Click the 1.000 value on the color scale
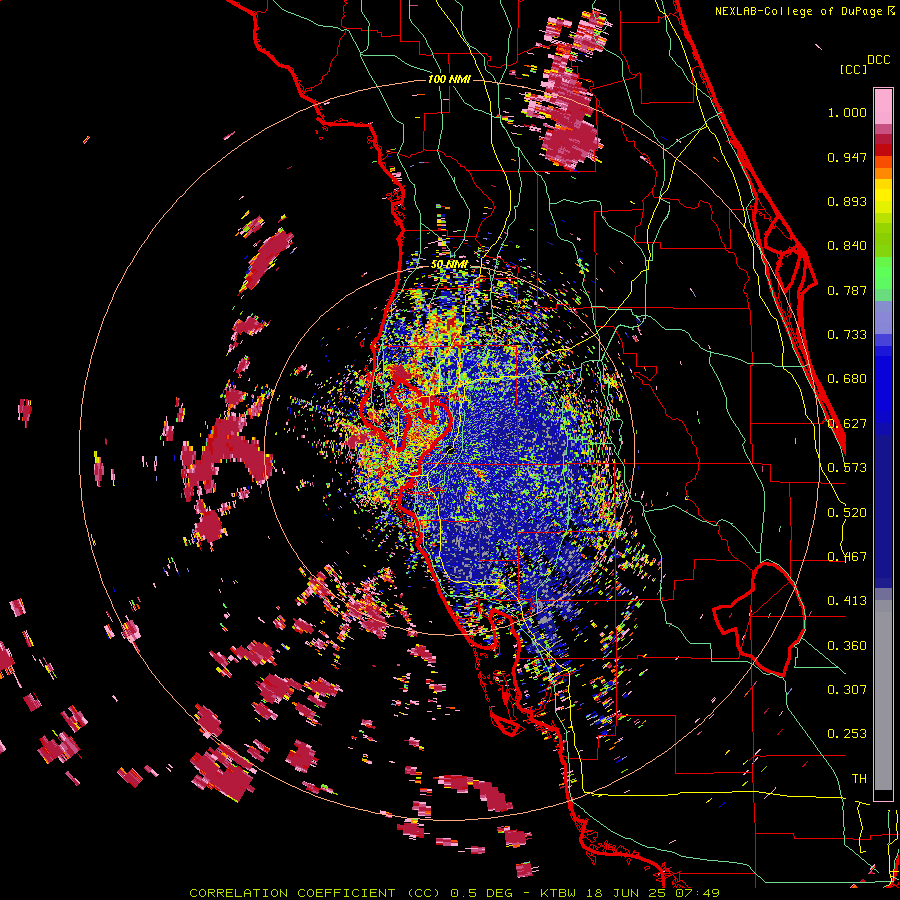The image size is (900, 900). pyautogui.click(x=847, y=112)
